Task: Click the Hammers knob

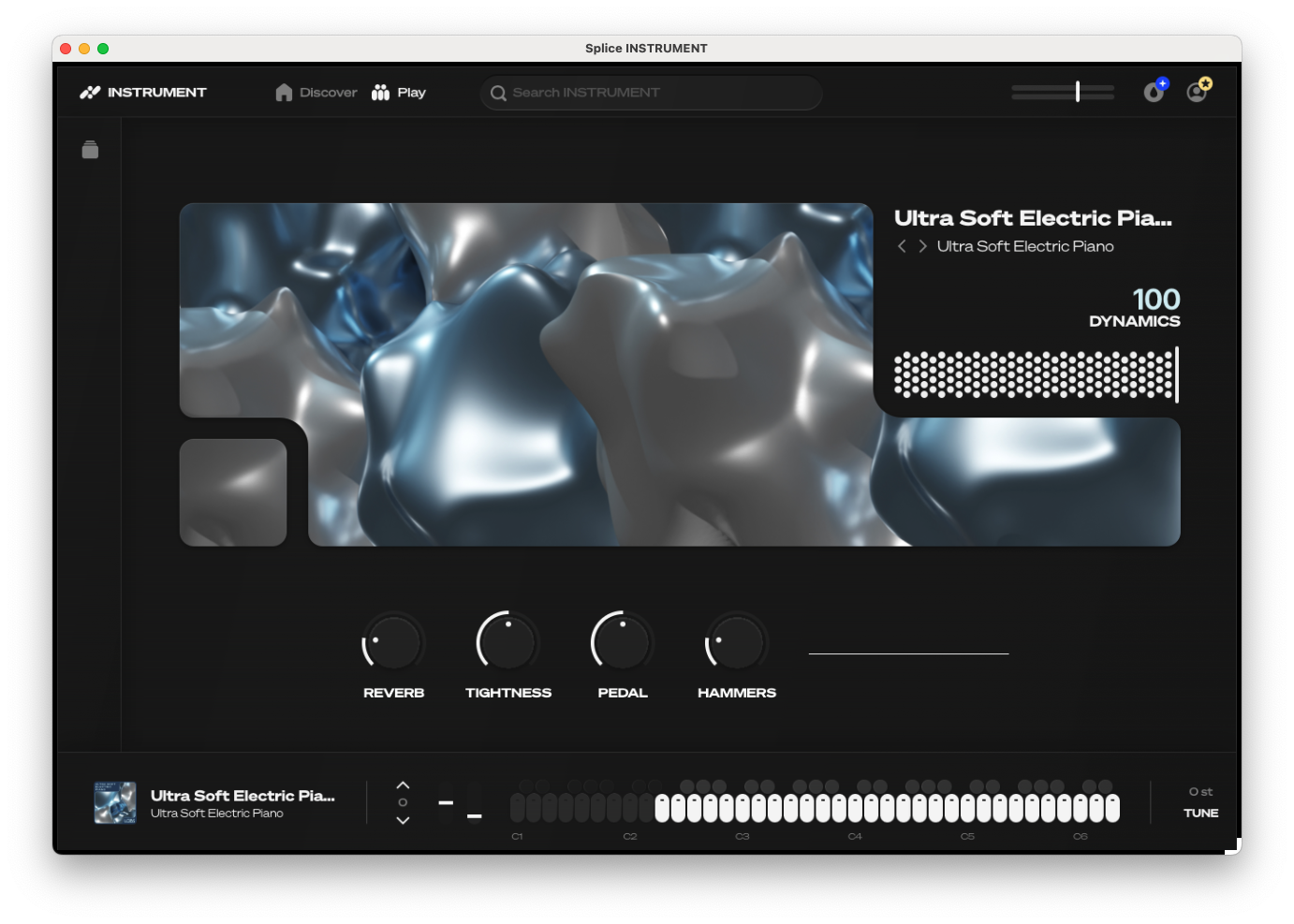Action: click(x=736, y=643)
